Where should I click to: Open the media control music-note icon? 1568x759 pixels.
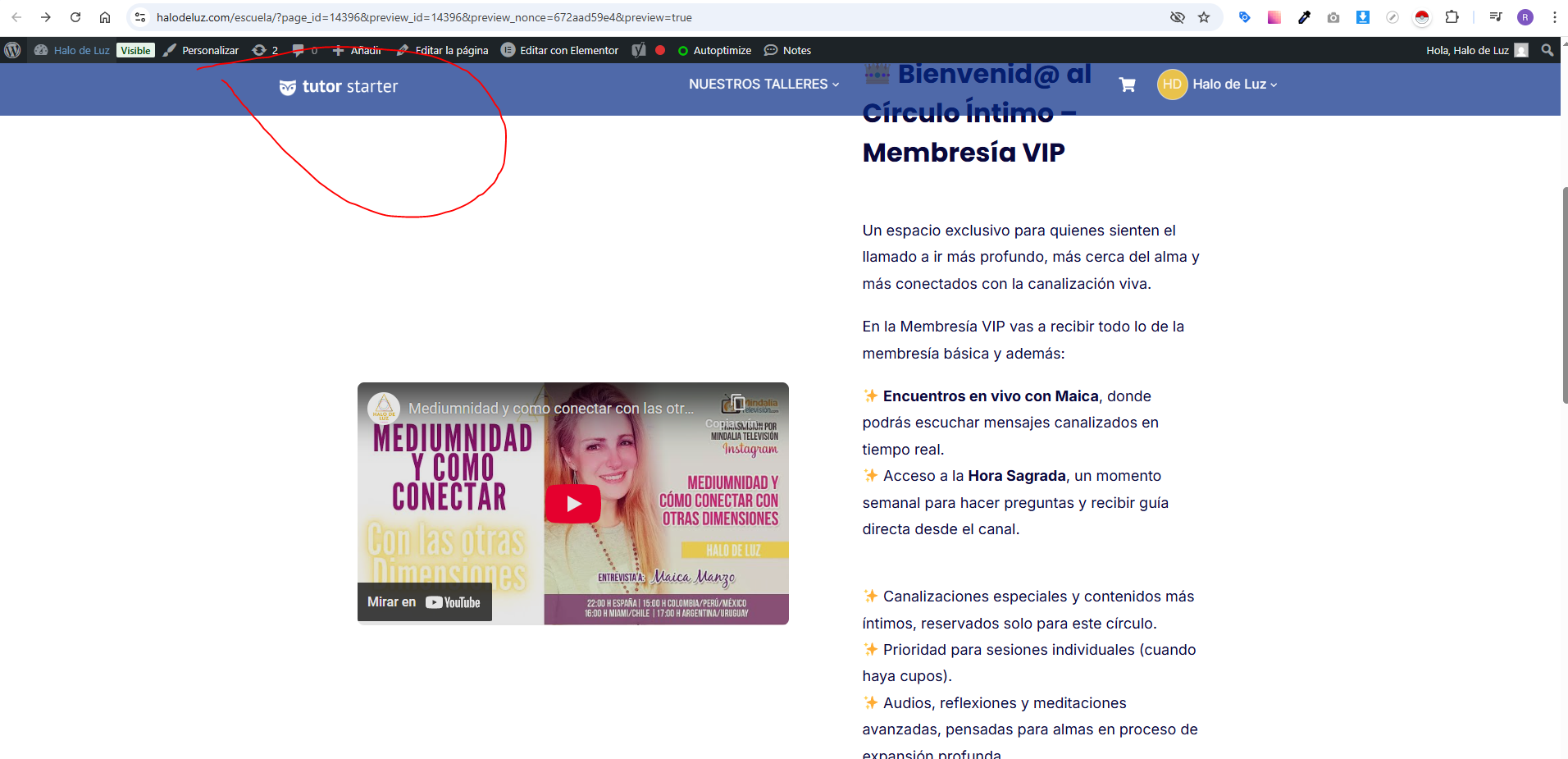1496,17
